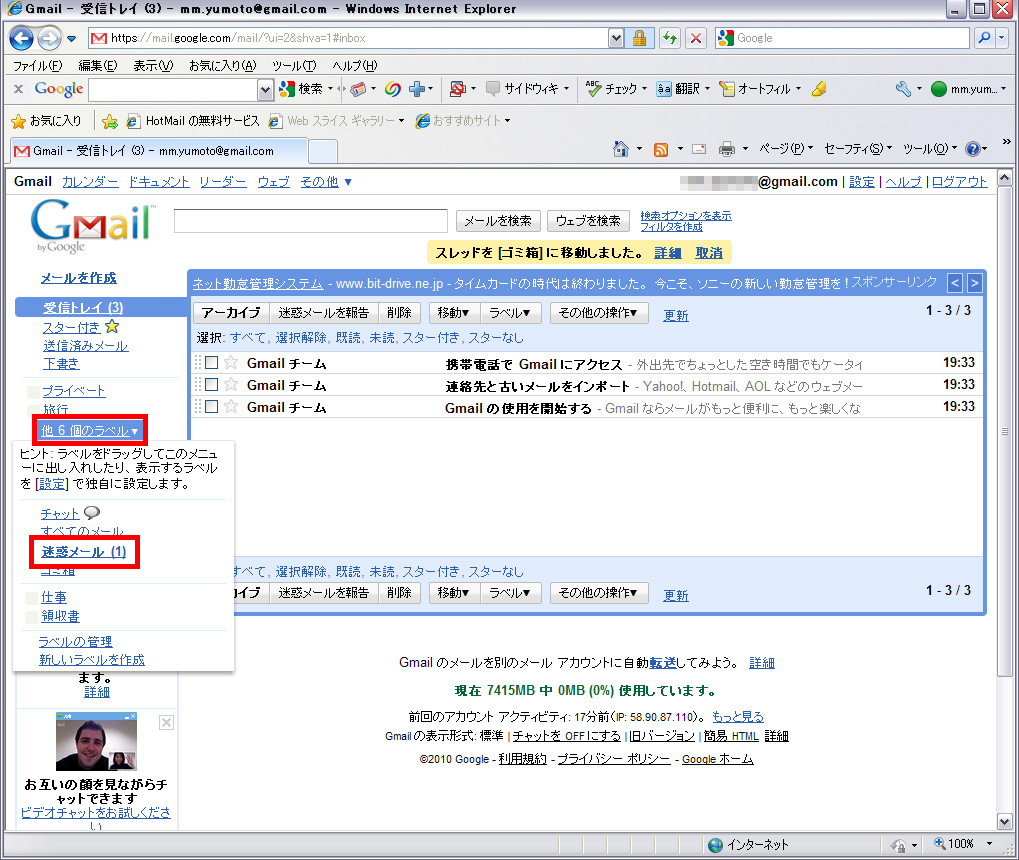The height and width of the screenshot is (860, 1019).
Task: Open the 編集(E) menu
Action: 97,66
